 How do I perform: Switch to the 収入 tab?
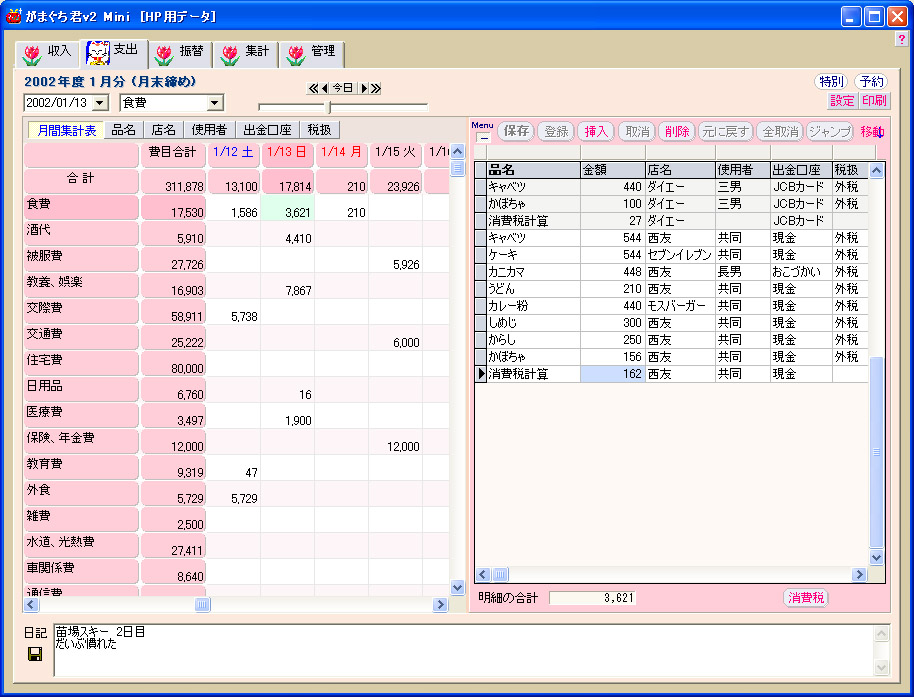(47, 52)
